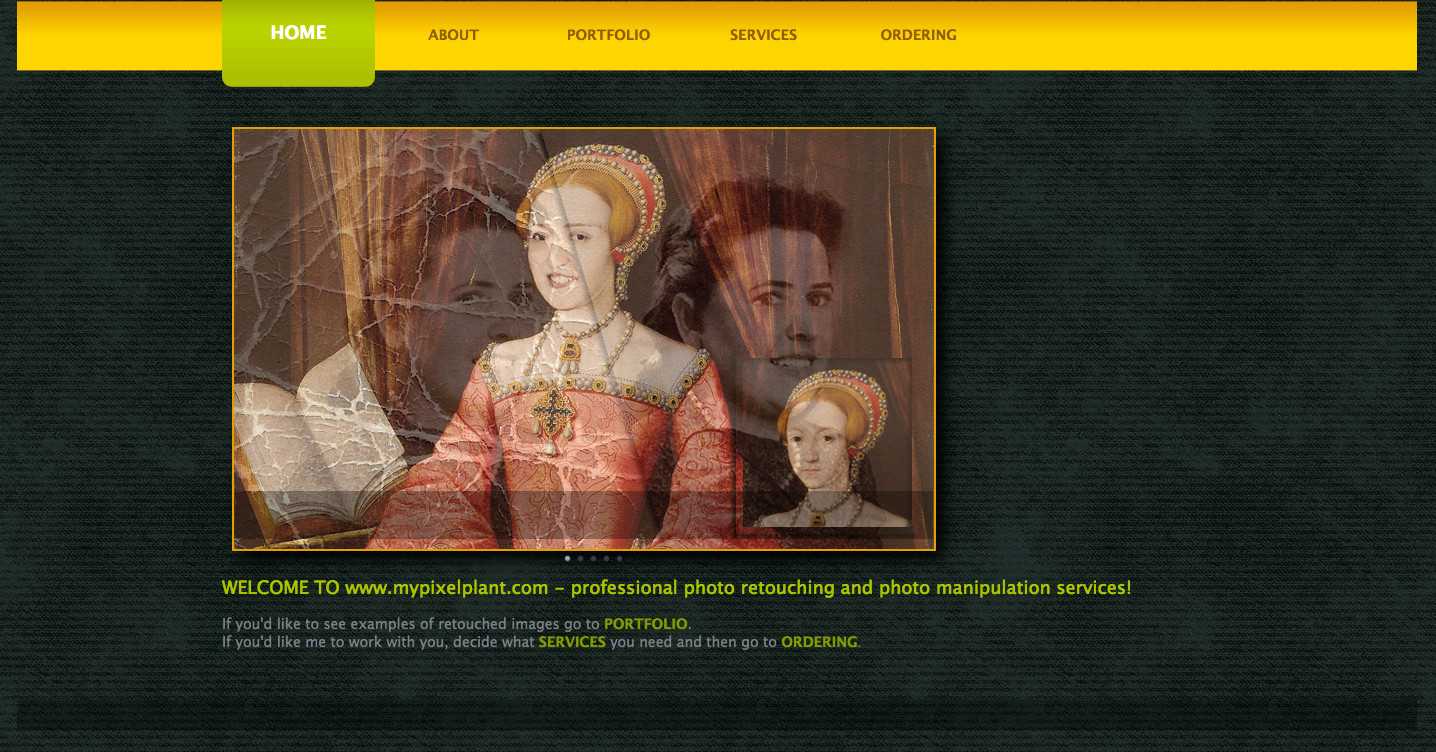Select SERVICES in the top navigation bar
1436x752 pixels.
coord(763,35)
